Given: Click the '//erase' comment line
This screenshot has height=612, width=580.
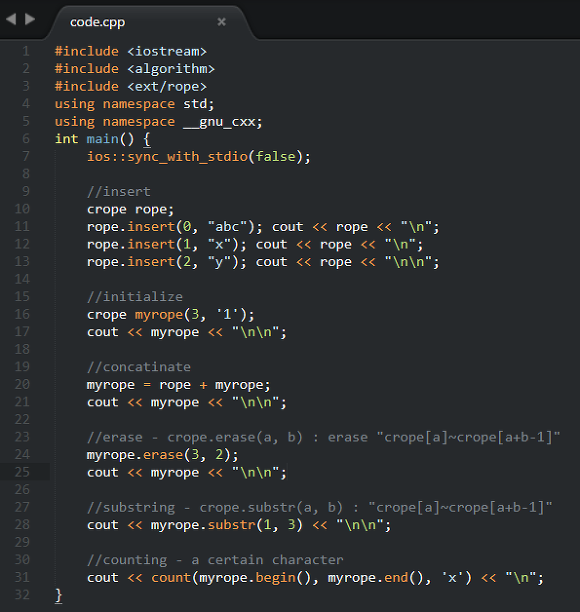Looking at the screenshot, I should (x=324, y=437).
